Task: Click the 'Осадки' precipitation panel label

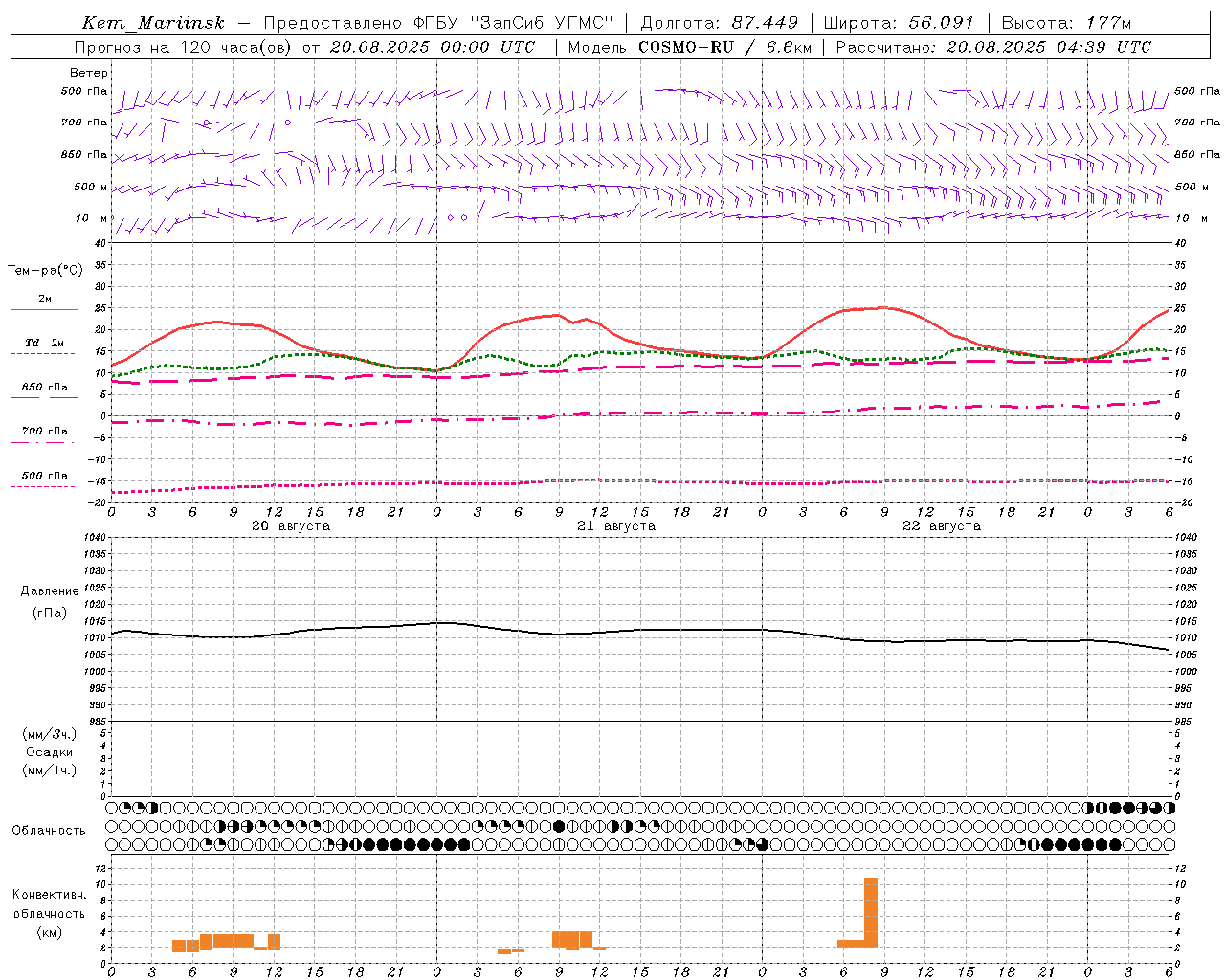Action: [50, 752]
